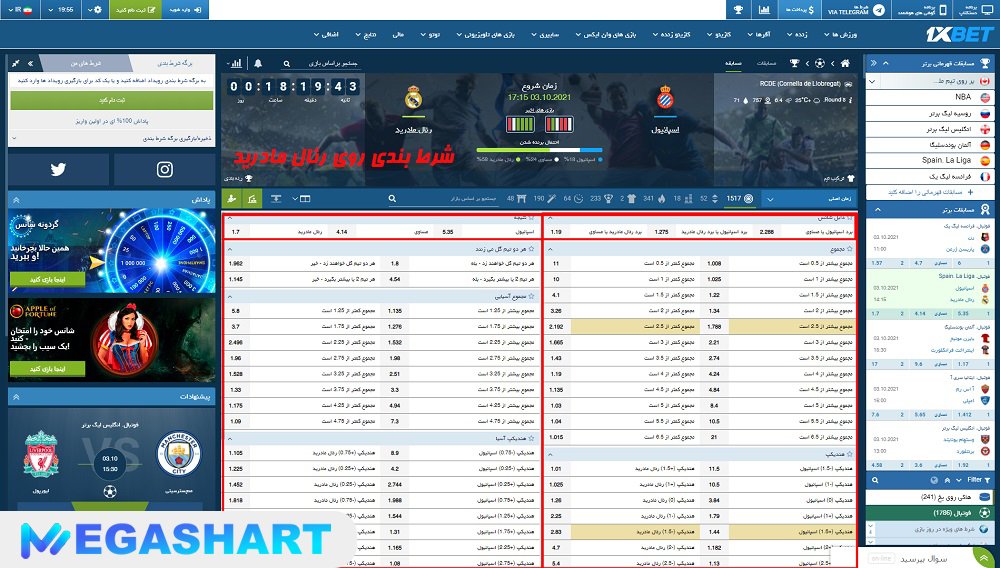Click the notification bell icon
Image resolution: width=1000 pixels, height=568 pixels.
click(258, 63)
